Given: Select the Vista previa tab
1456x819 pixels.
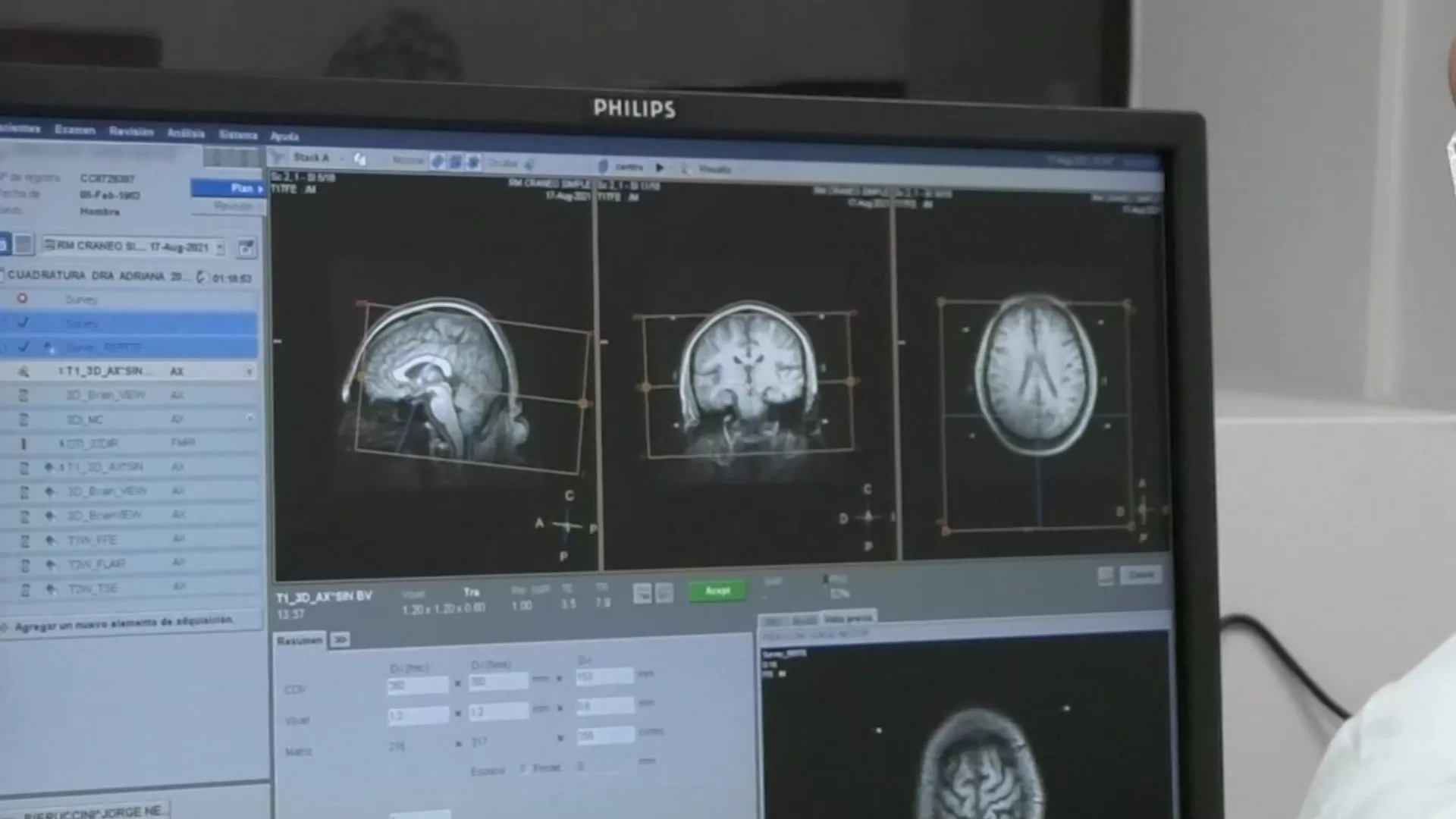Looking at the screenshot, I should pyautogui.click(x=849, y=619).
